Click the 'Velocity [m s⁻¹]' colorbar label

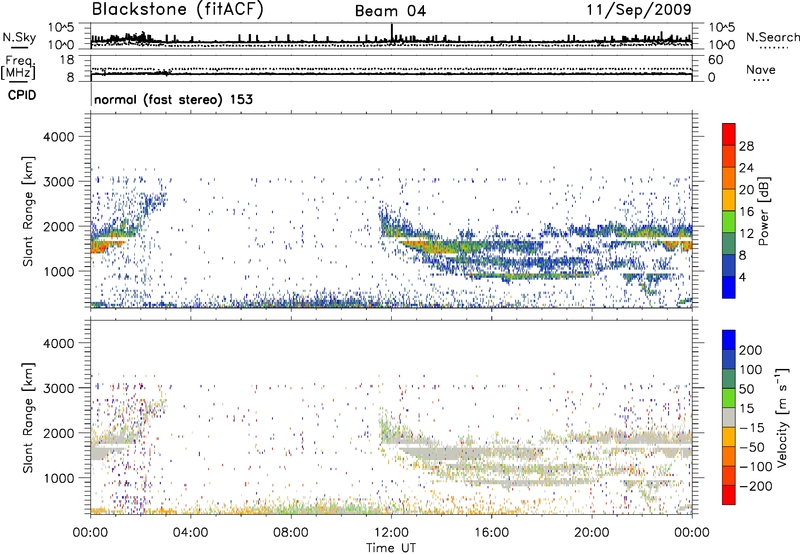(782, 417)
